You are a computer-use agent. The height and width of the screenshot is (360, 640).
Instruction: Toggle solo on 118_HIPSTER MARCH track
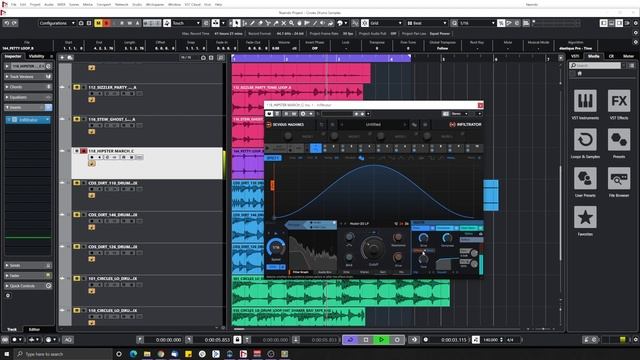click(84, 151)
